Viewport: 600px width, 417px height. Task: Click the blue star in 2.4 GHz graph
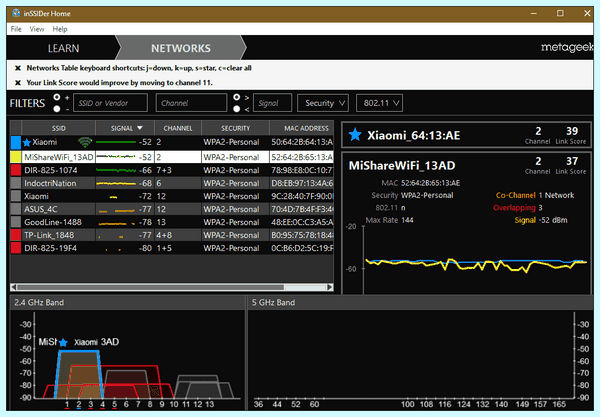[63, 342]
